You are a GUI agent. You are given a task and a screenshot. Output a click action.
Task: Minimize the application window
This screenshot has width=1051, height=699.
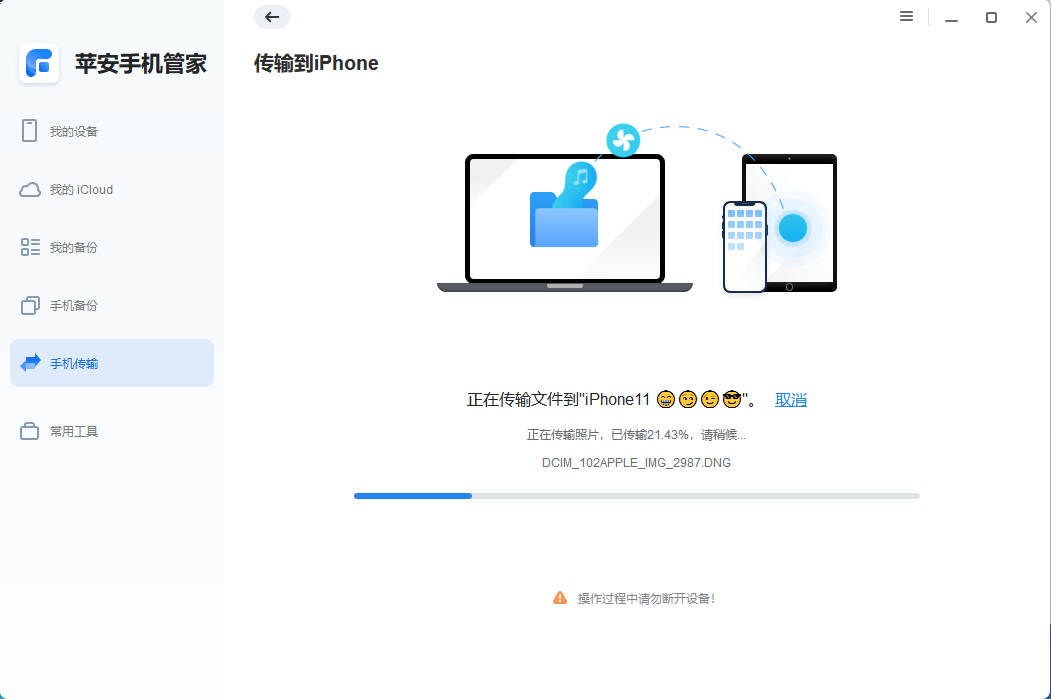[951, 17]
